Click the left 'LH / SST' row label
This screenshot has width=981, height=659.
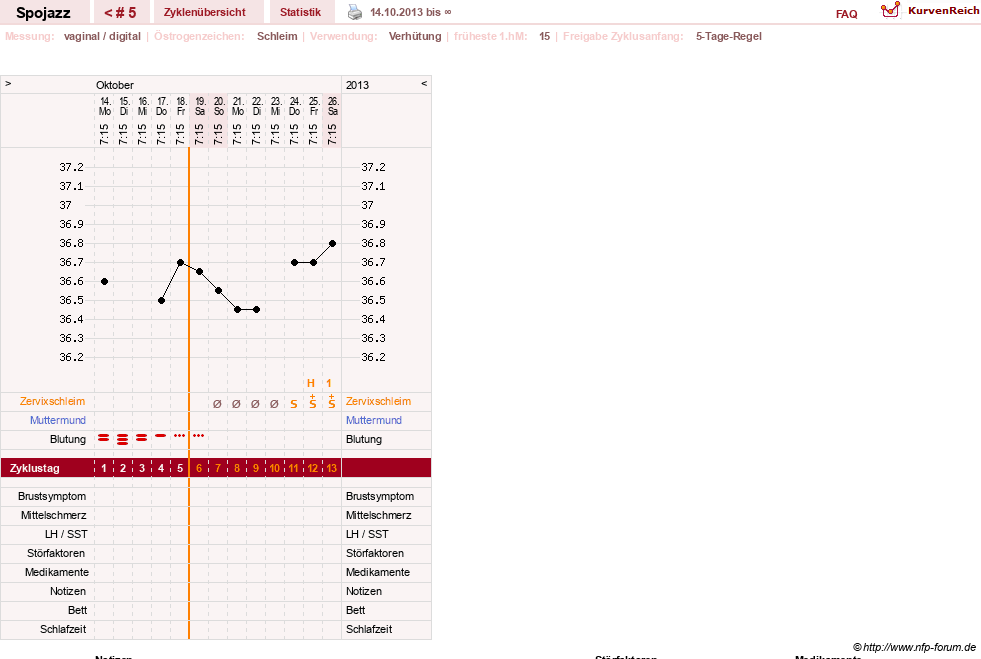[66, 534]
